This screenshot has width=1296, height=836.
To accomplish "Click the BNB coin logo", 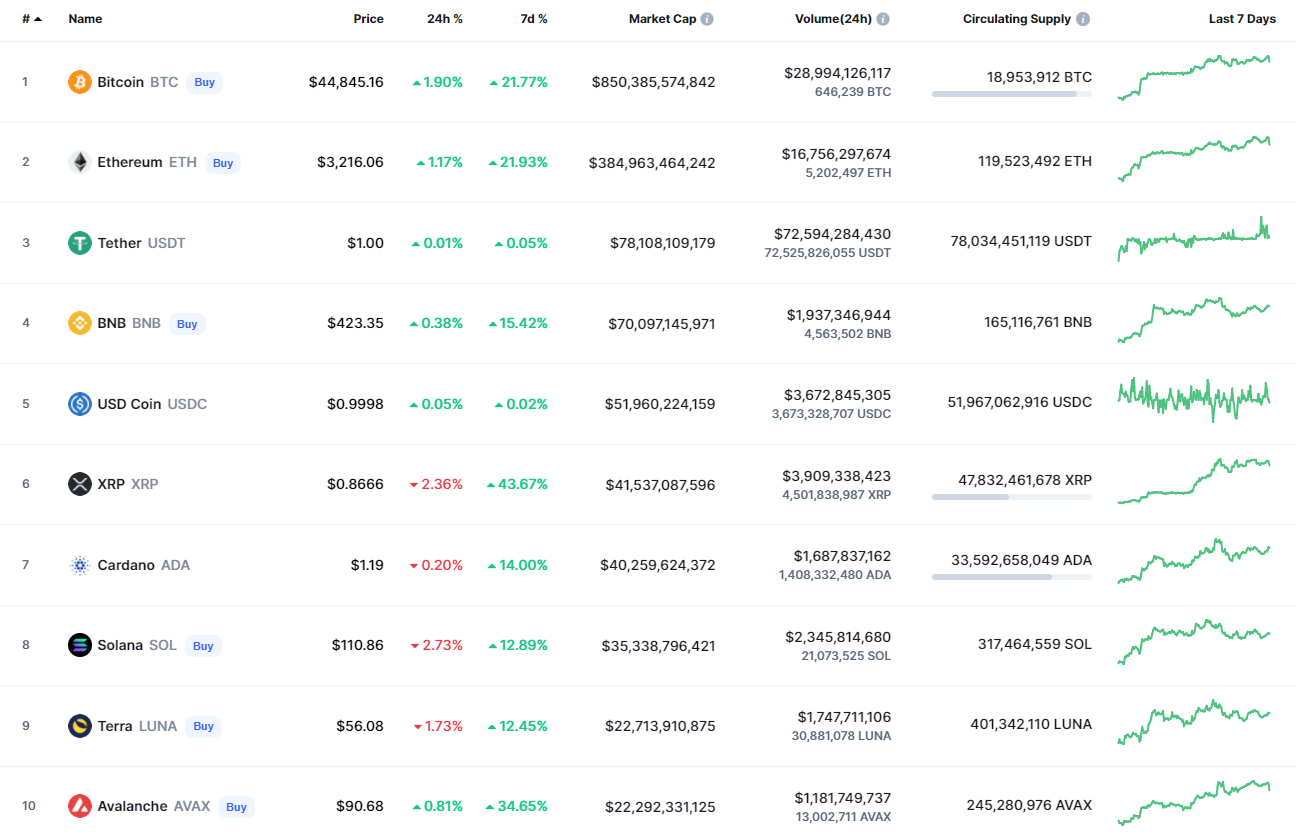I will click(80, 323).
